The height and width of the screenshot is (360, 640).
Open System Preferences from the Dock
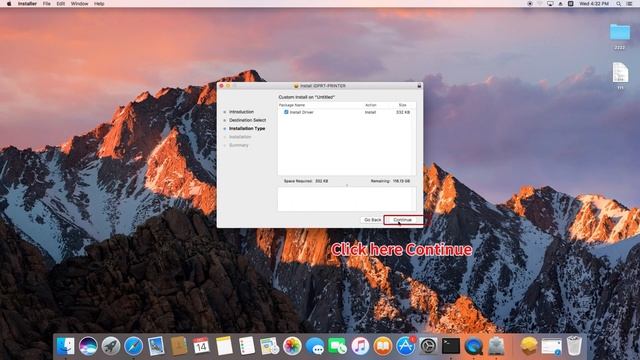[x=428, y=346]
